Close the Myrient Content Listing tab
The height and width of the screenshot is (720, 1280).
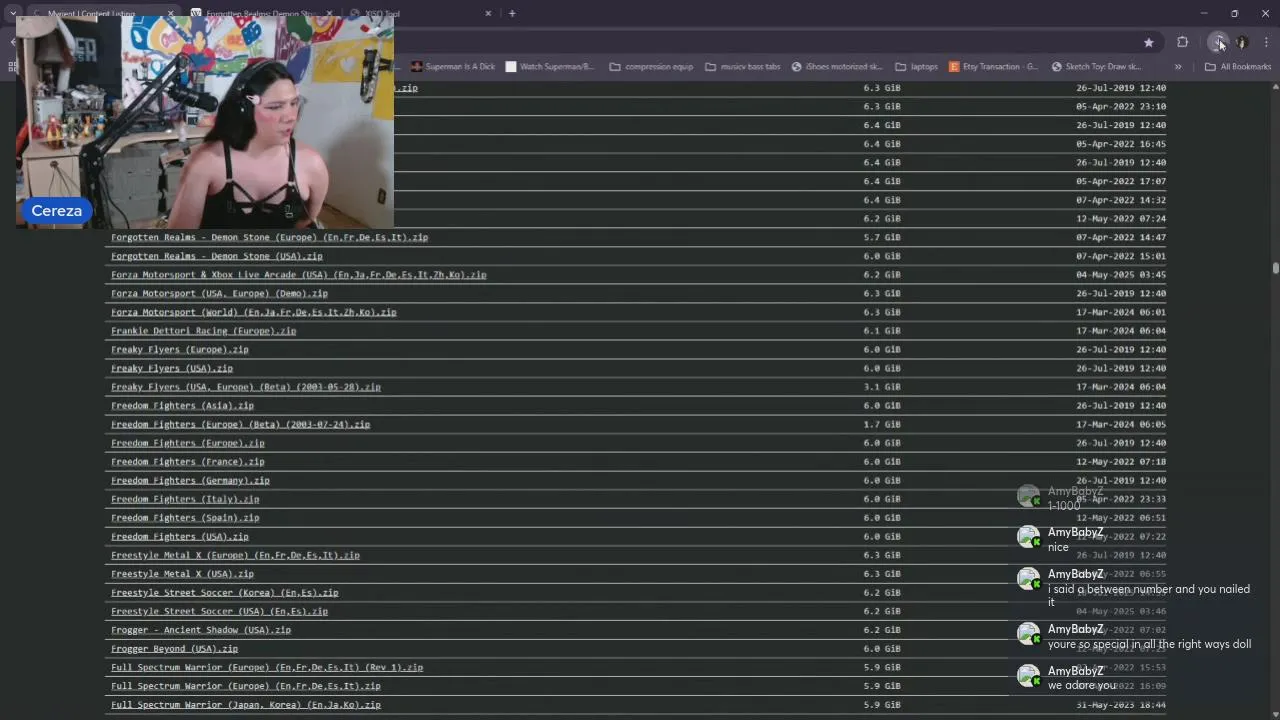point(170,14)
